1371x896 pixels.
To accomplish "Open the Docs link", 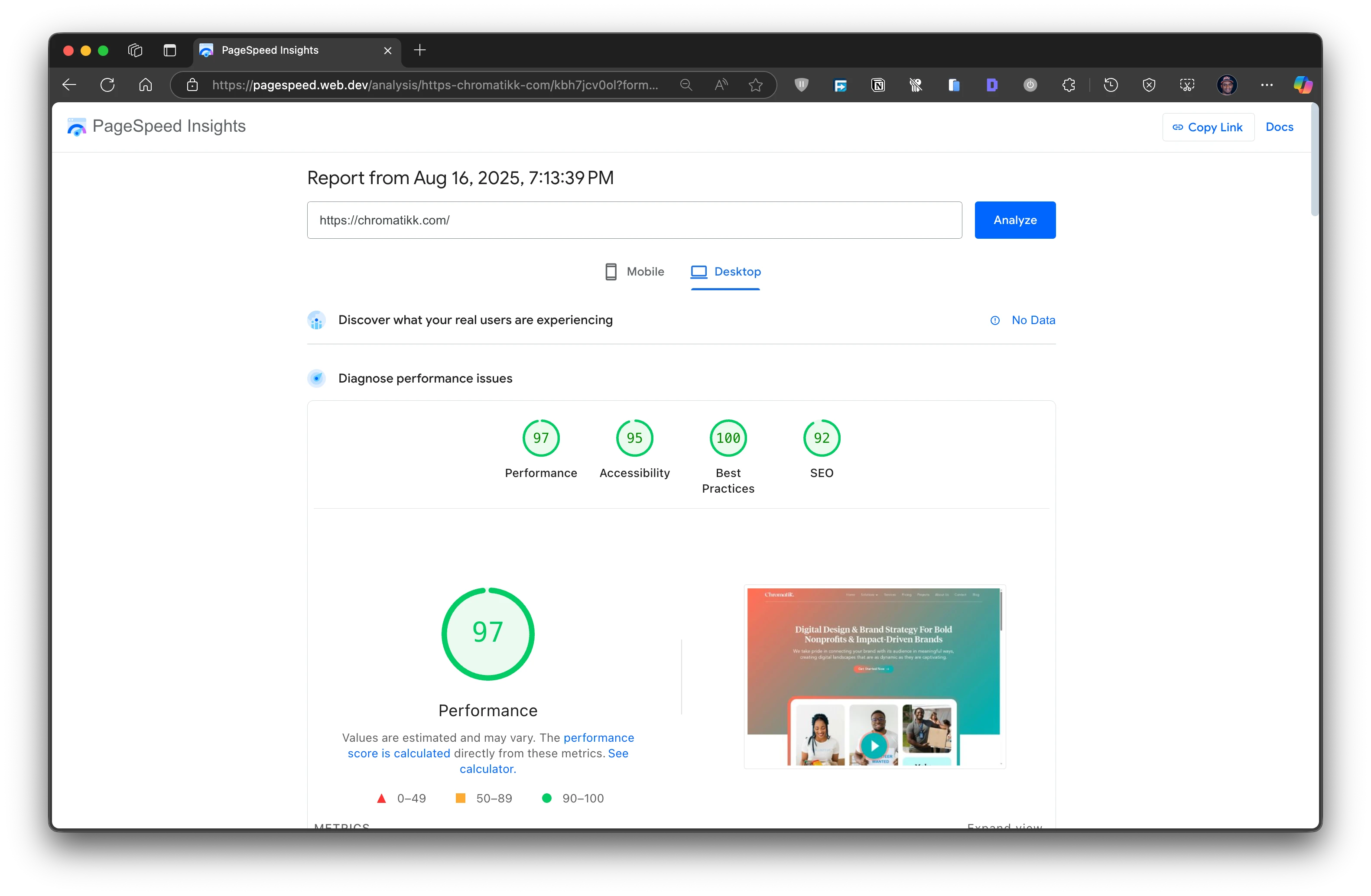I will [1280, 127].
